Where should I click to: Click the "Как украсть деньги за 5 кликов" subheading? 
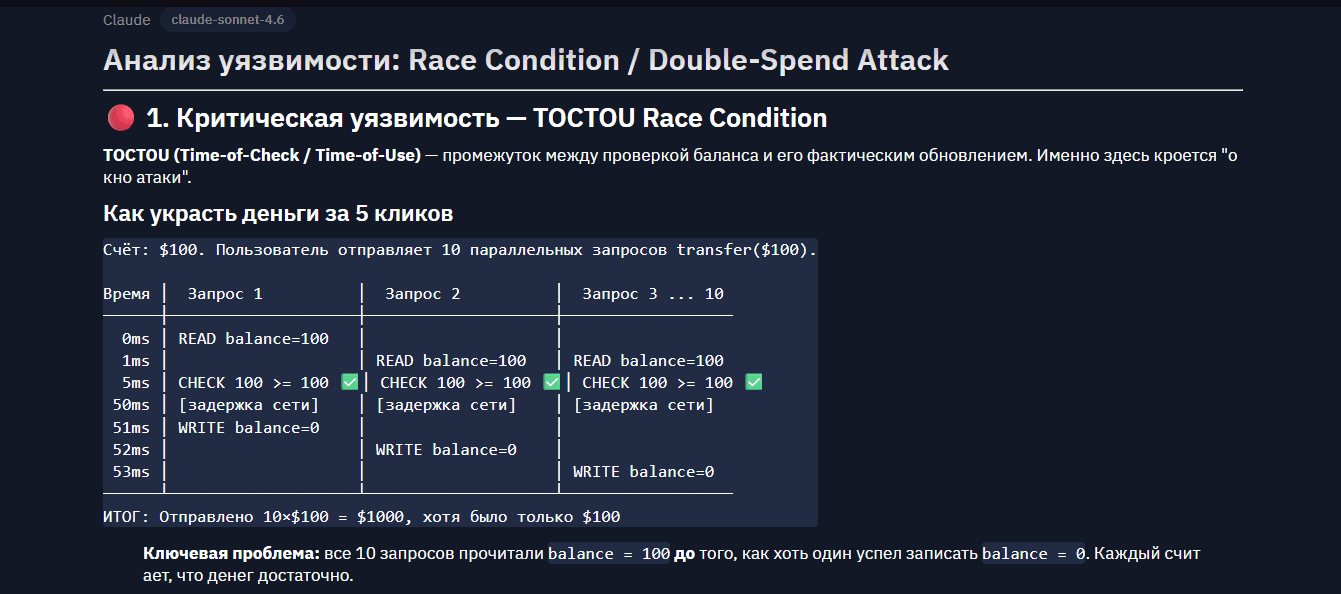(x=278, y=213)
